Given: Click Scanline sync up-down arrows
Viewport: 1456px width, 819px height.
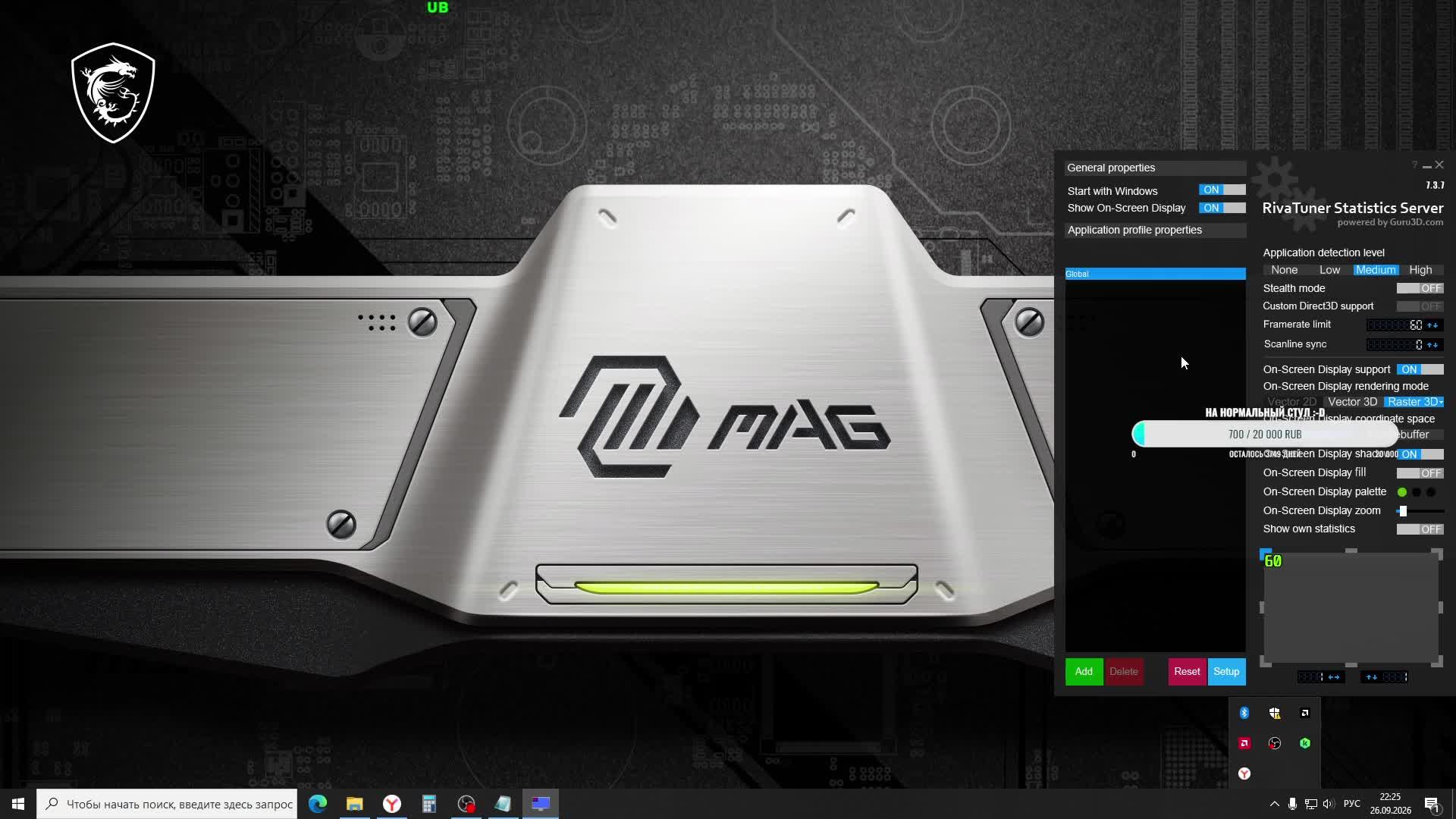Looking at the screenshot, I should tap(1432, 345).
